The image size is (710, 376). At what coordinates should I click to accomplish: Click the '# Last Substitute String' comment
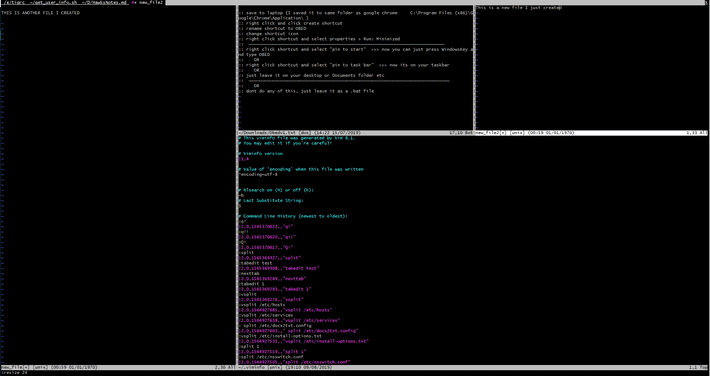[271, 201]
